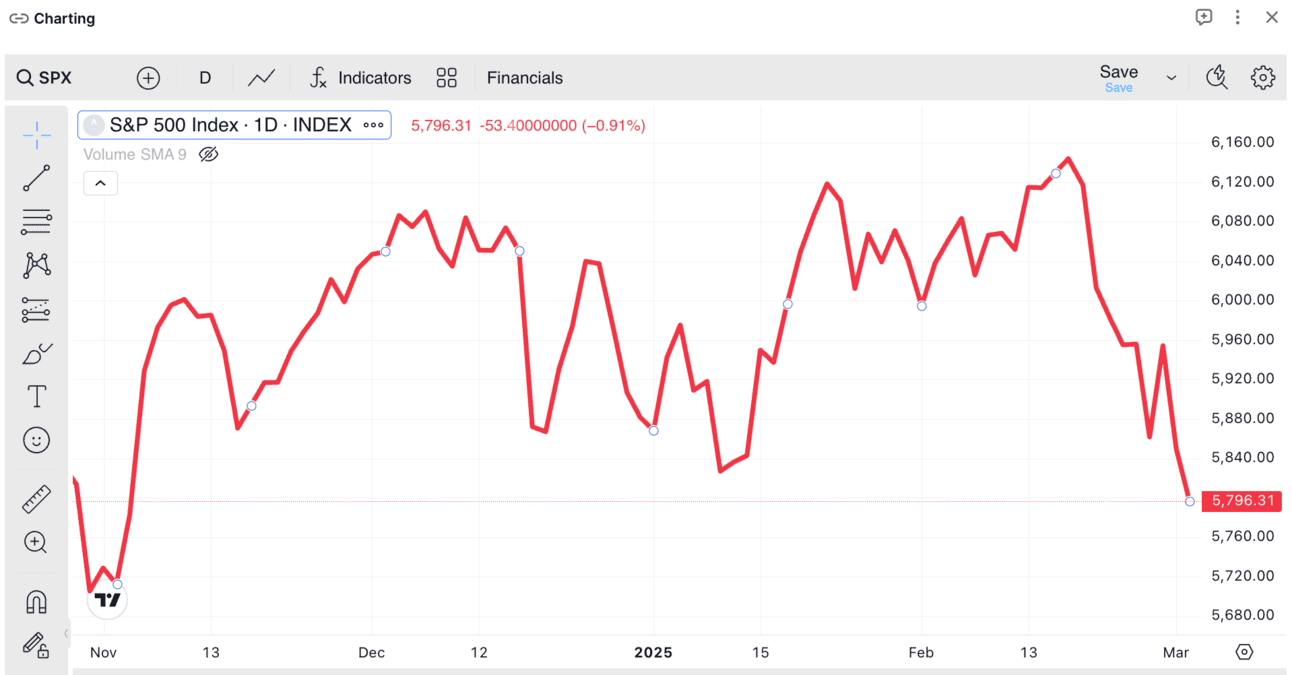The image size is (1292, 675).
Task: Open chart settings gear
Action: (1263, 78)
